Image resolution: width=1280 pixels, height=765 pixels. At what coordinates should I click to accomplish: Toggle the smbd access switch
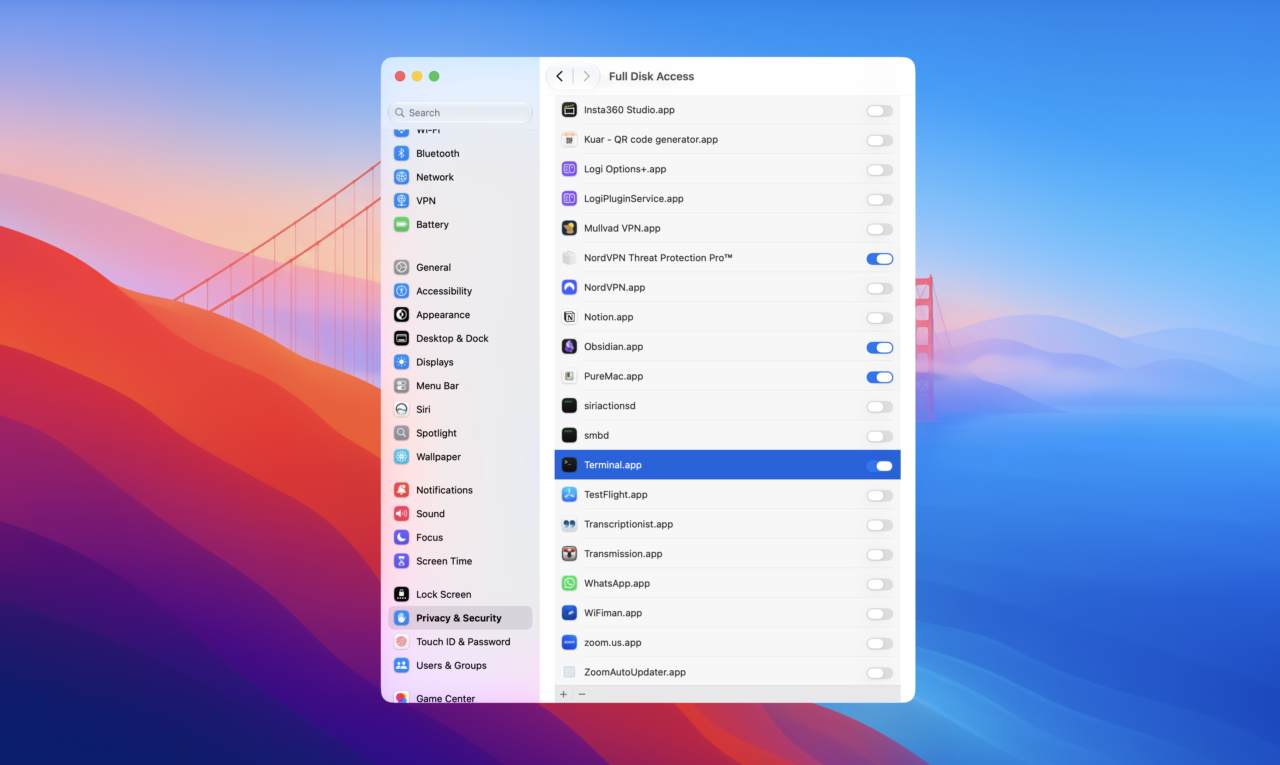click(880, 436)
